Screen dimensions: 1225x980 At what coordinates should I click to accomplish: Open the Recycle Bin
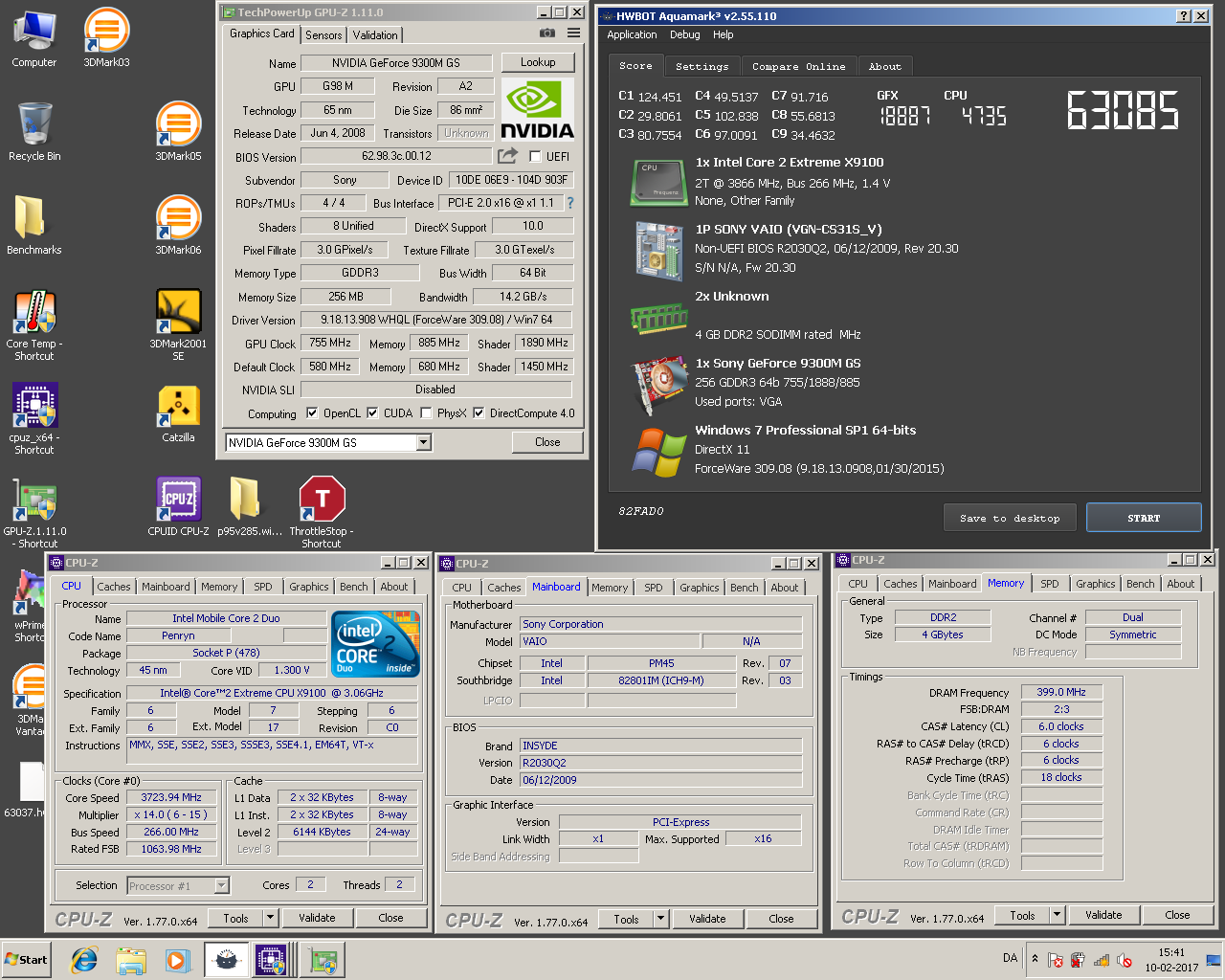point(34,132)
